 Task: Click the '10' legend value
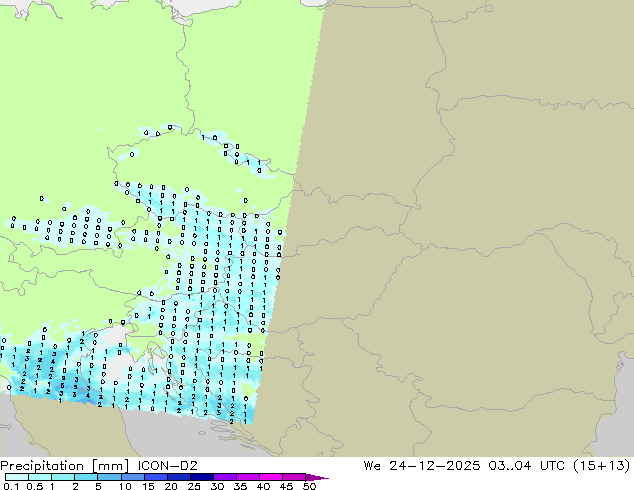(x=125, y=486)
